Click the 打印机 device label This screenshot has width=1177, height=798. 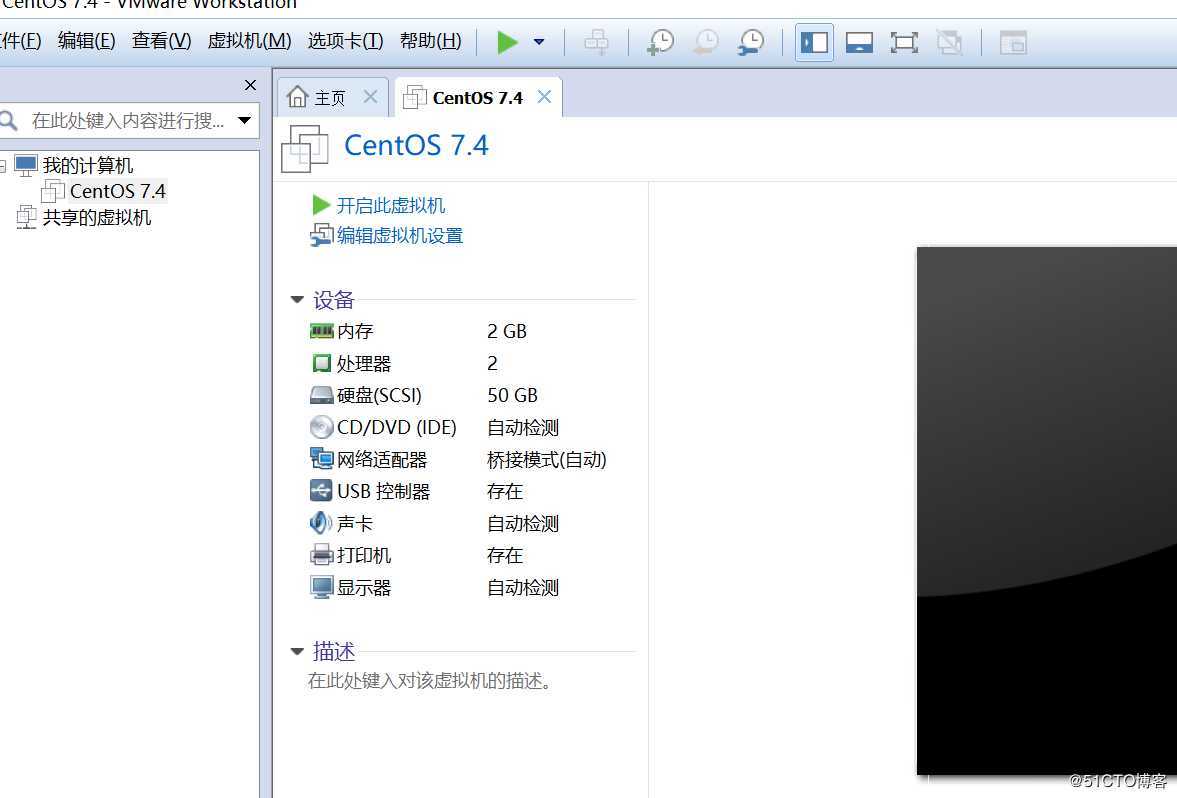click(x=363, y=556)
